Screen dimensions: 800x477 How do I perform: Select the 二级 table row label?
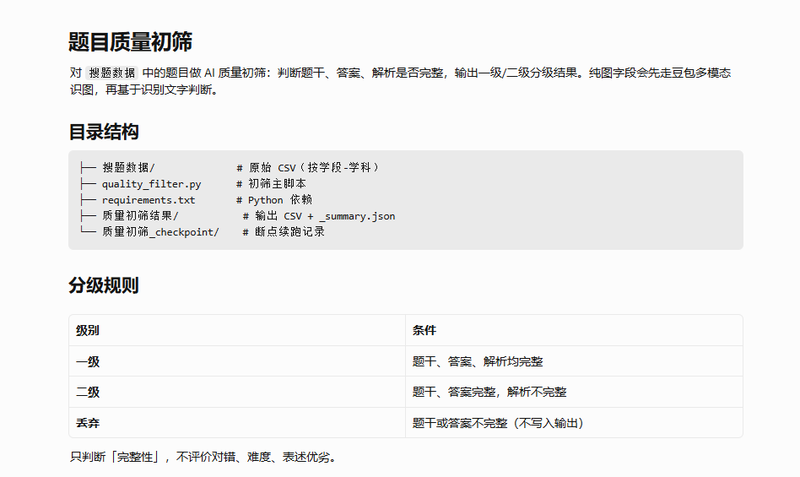[x=88, y=392]
